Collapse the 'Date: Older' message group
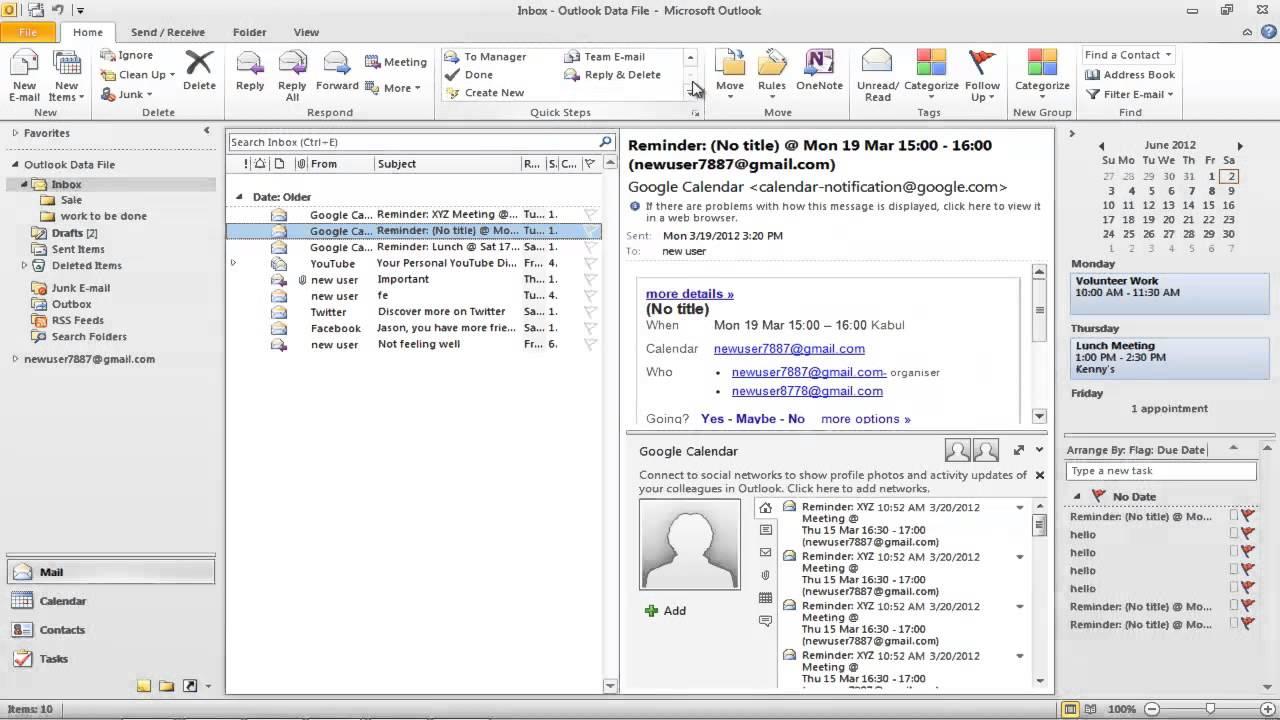This screenshot has height=720, width=1280. pos(240,196)
